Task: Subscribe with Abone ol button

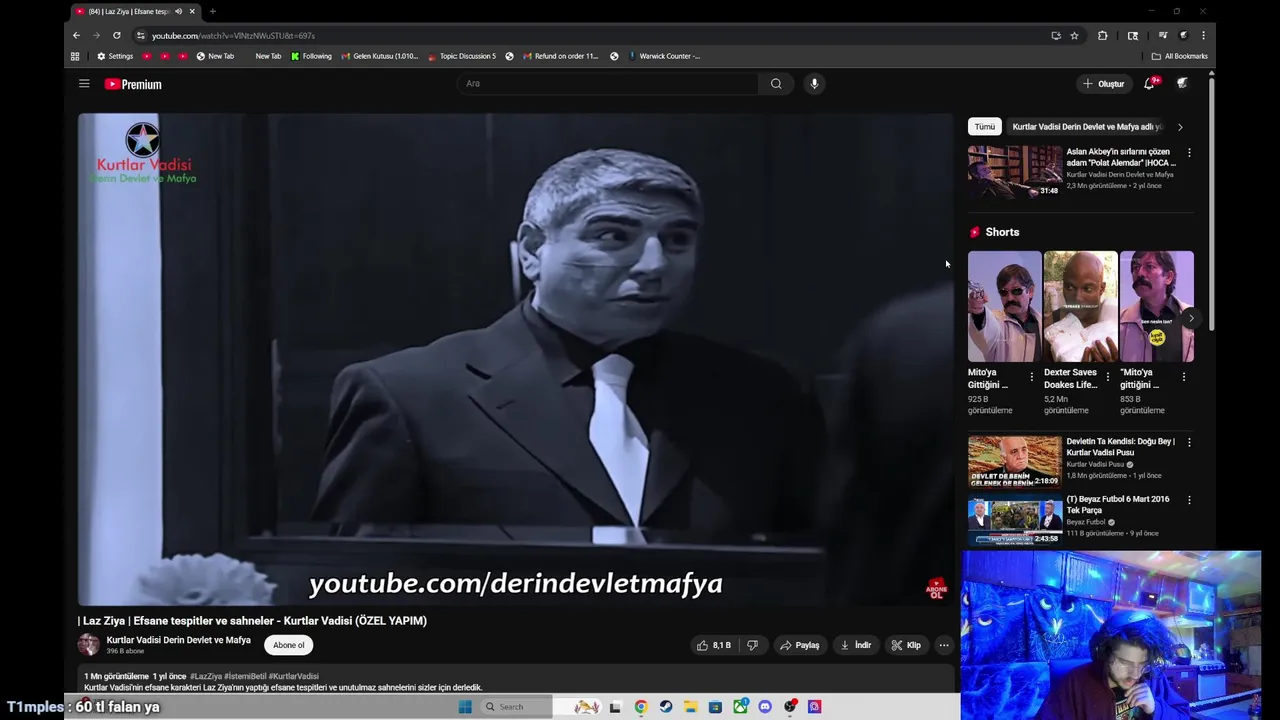Action: (x=289, y=645)
